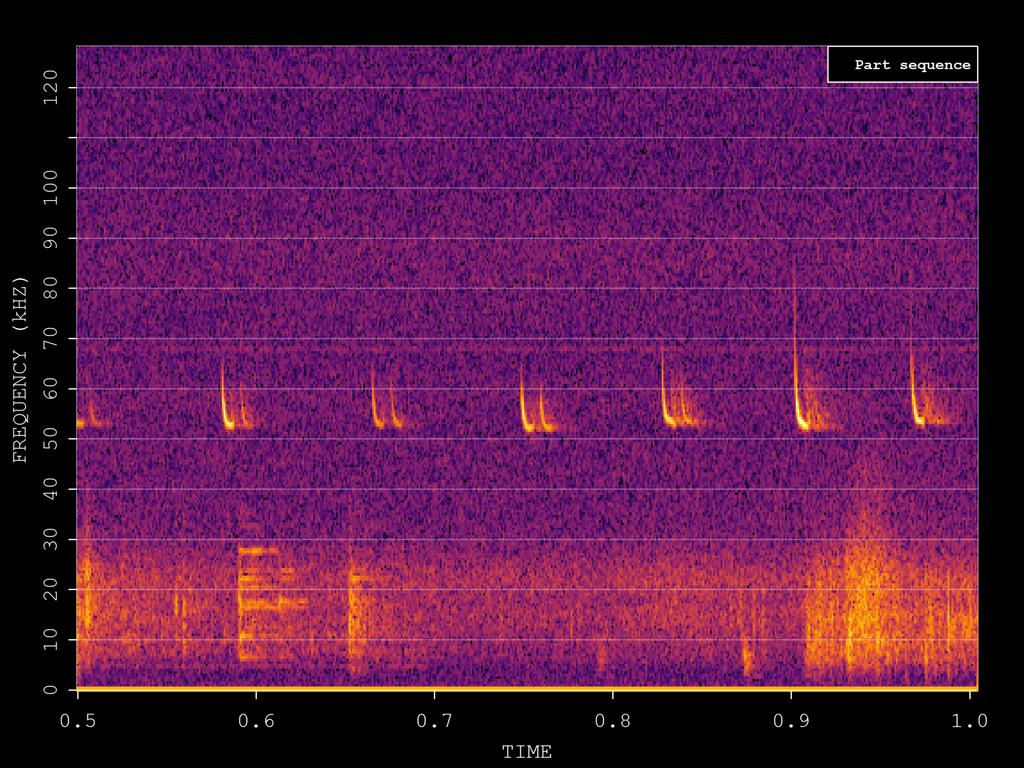The height and width of the screenshot is (768, 1024).
Task: Click the 'Part sequence' legend box
Action: 902,64
